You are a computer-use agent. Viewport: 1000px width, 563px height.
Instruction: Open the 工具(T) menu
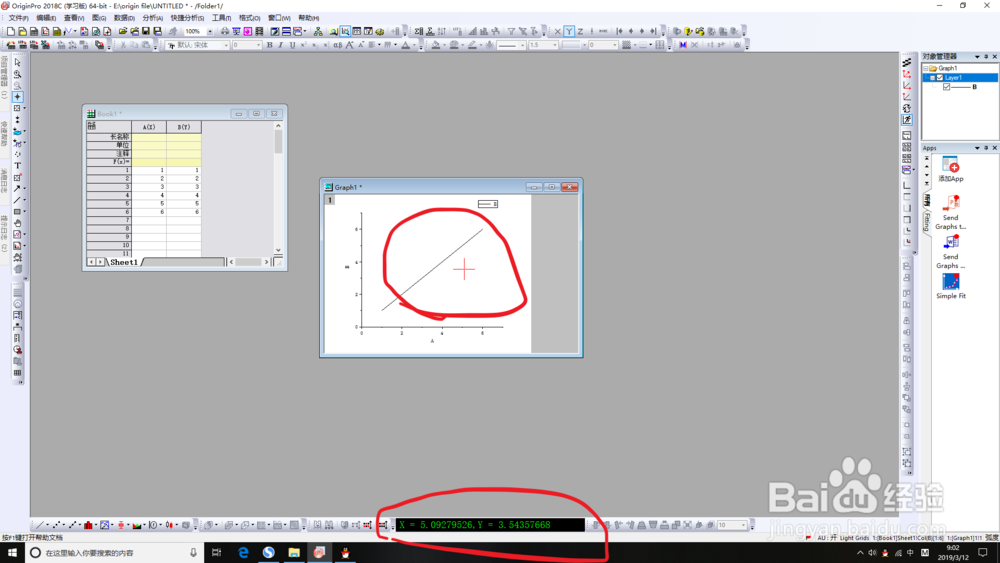pos(221,18)
